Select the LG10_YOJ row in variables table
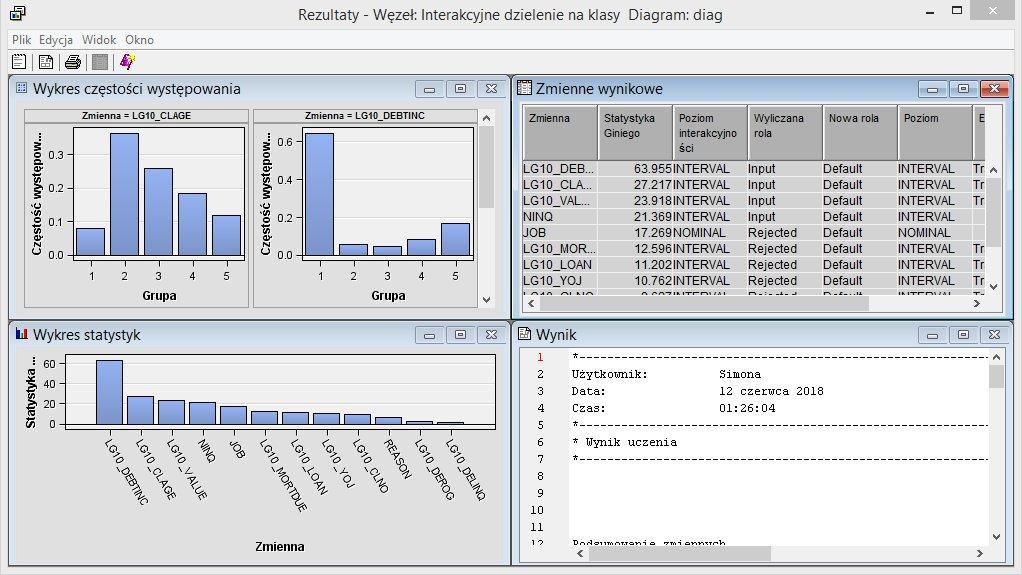Image resolution: width=1022 pixels, height=575 pixels. coord(755,281)
